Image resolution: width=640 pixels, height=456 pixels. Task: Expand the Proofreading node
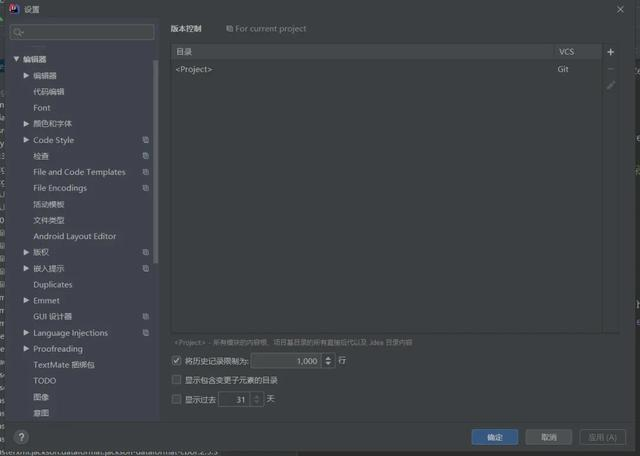pos(26,349)
